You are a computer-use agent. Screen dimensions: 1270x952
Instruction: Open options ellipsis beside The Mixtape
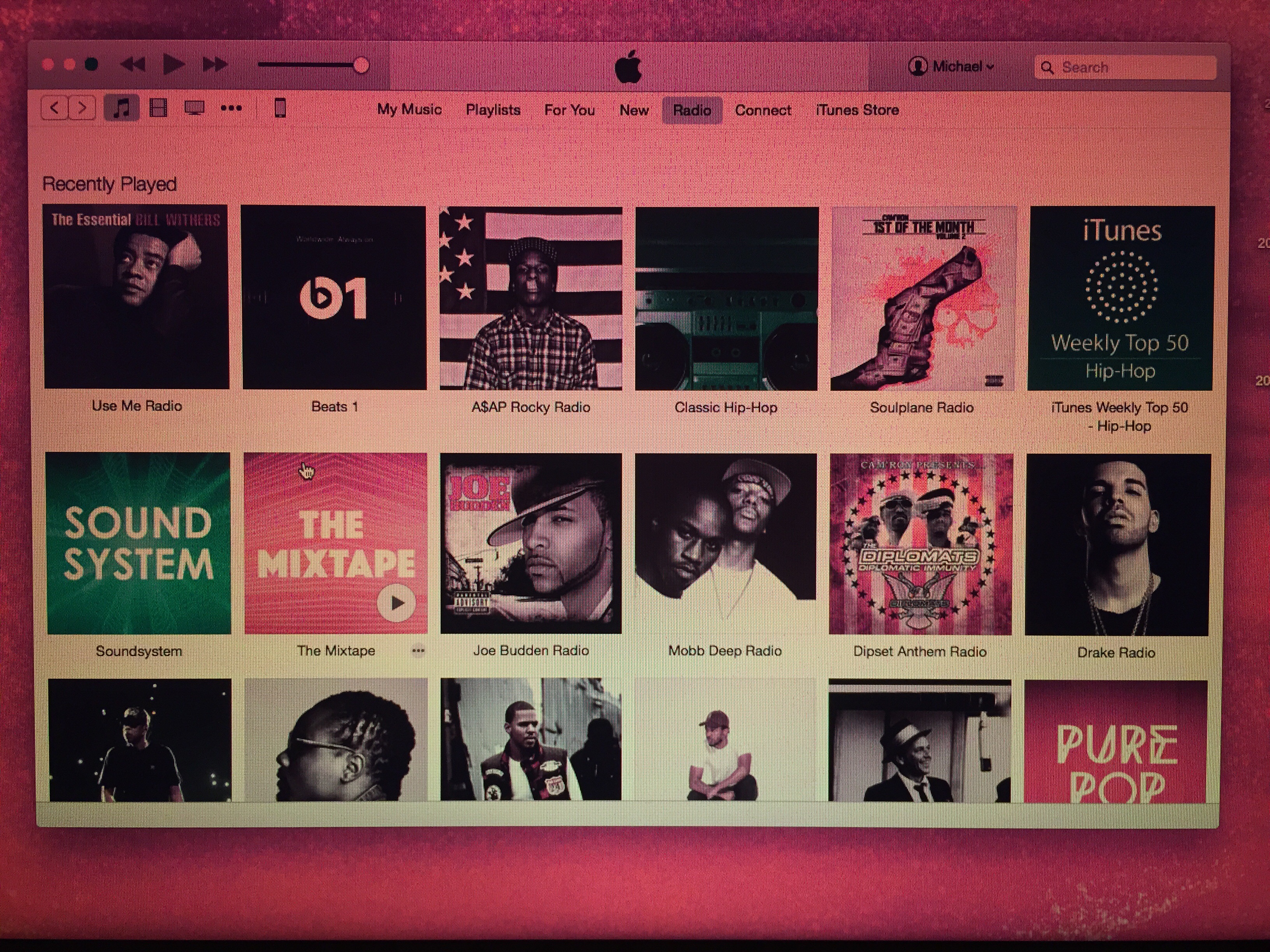click(418, 650)
